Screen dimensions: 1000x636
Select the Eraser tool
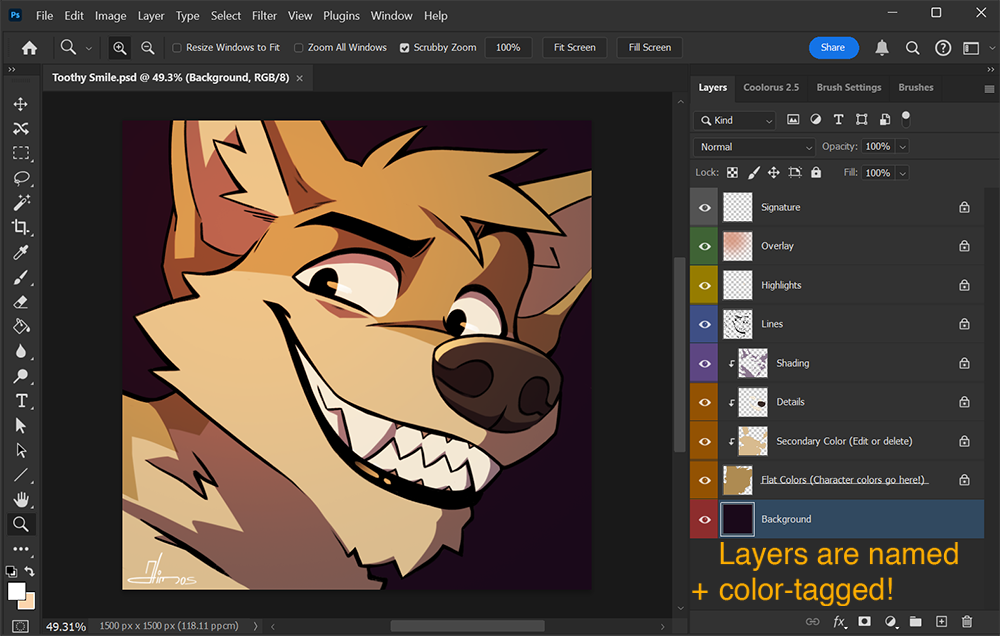[x=20, y=301]
